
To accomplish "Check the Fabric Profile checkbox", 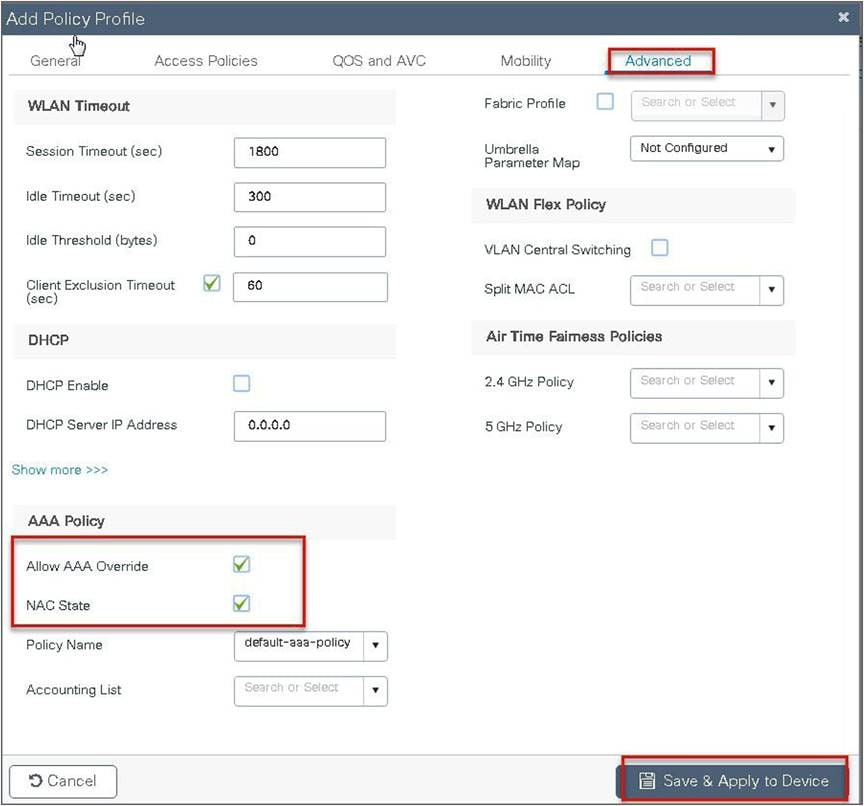I will (605, 101).
